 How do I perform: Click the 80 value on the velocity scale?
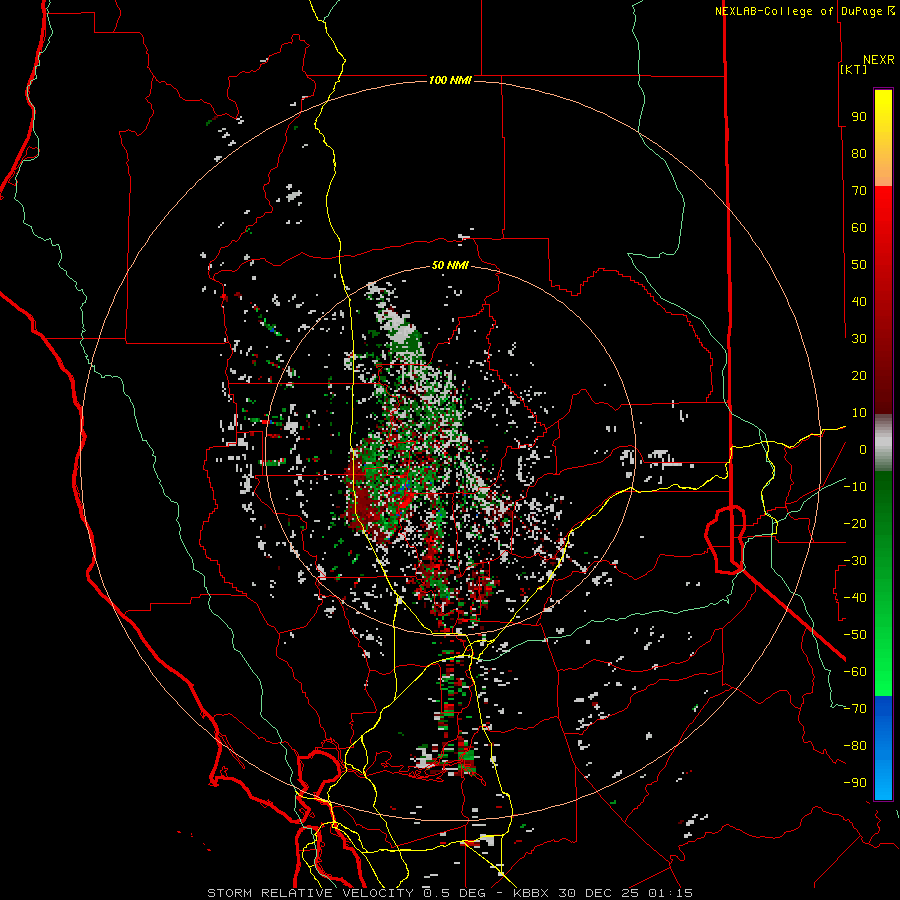[859, 153]
